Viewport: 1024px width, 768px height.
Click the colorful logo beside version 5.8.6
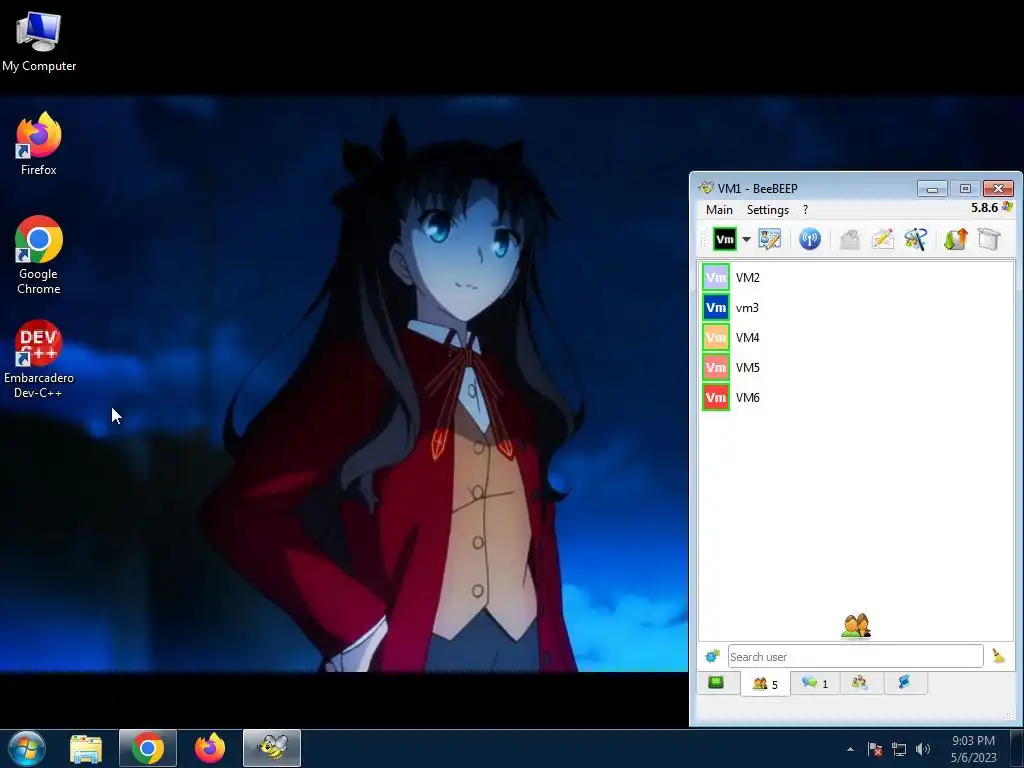point(1007,207)
